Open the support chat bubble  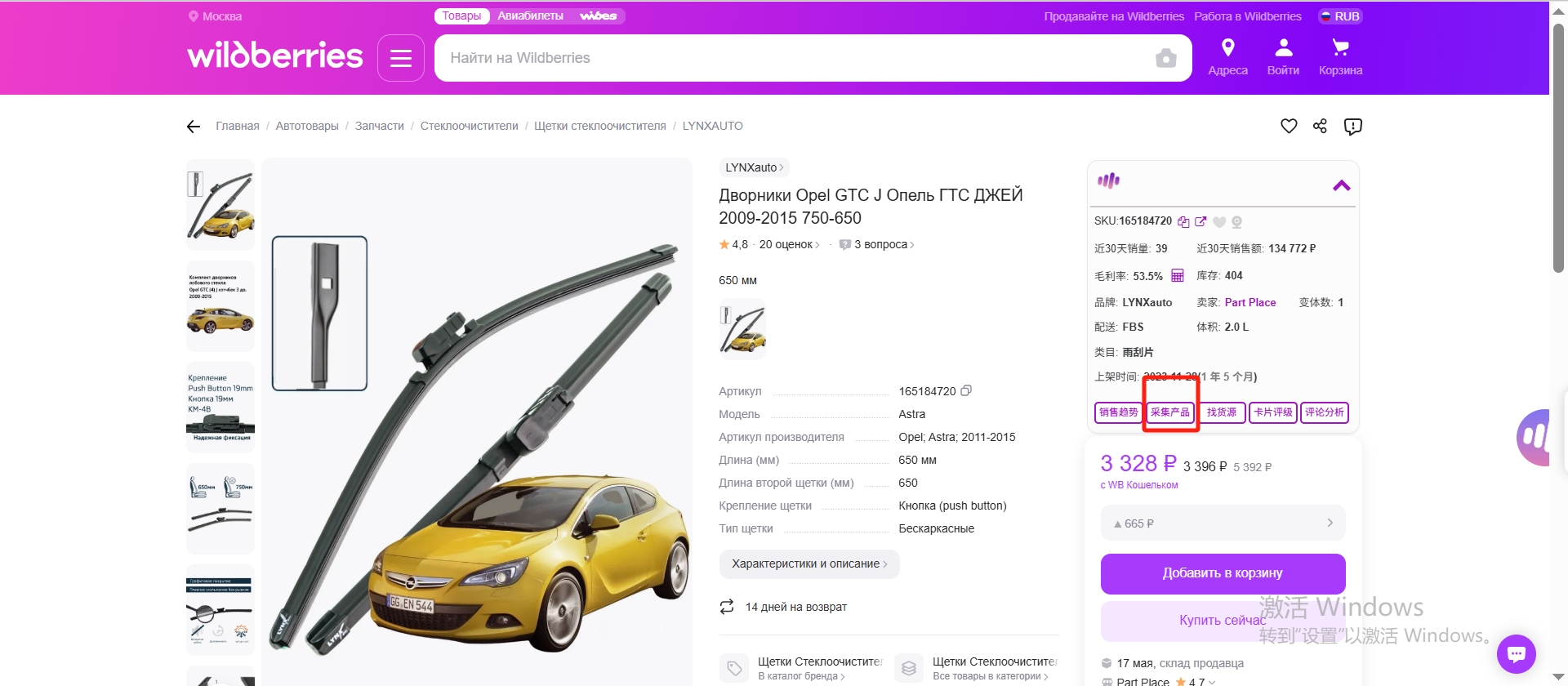point(1517,653)
